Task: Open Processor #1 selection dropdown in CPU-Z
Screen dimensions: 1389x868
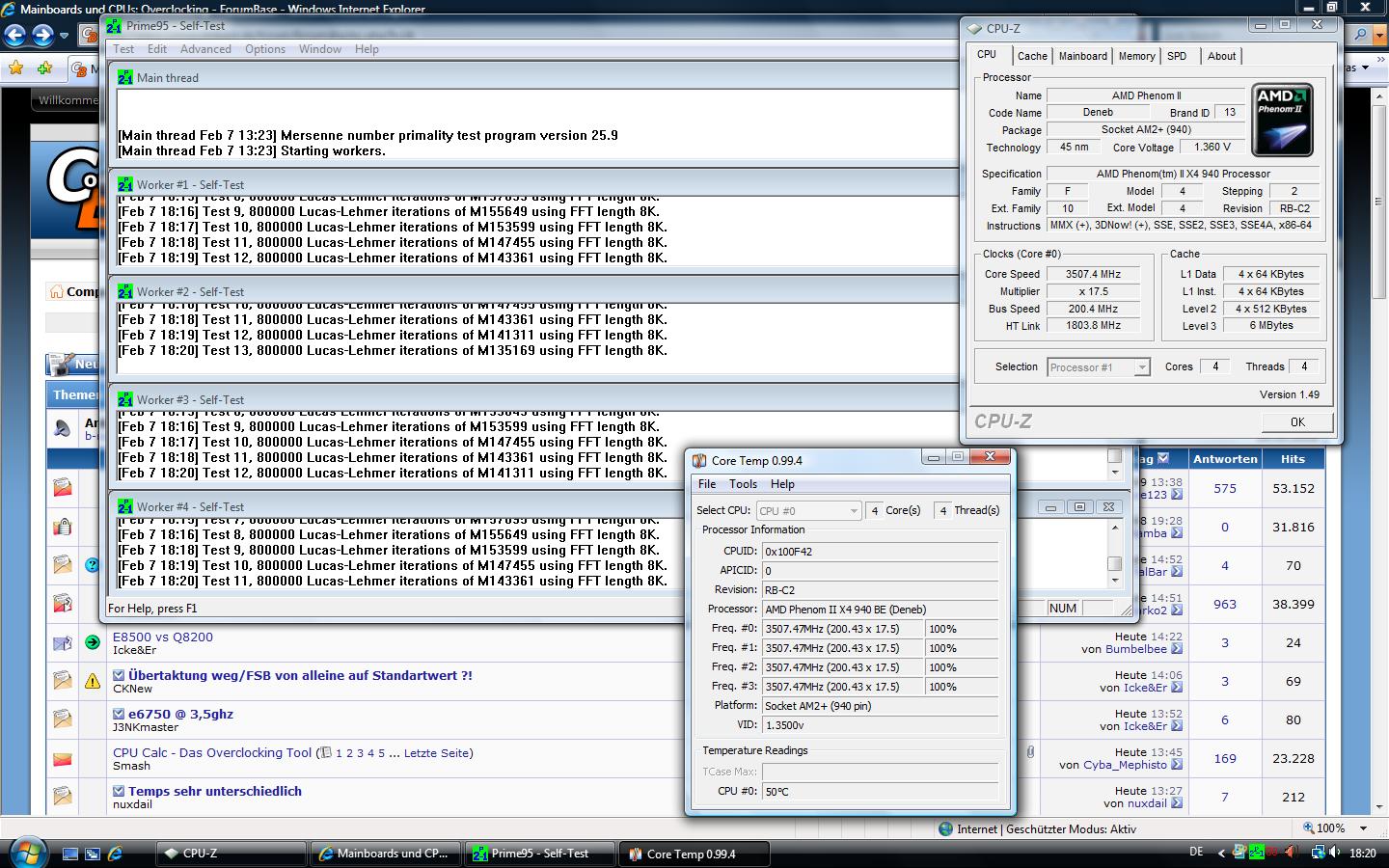Action: [x=1142, y=366]
